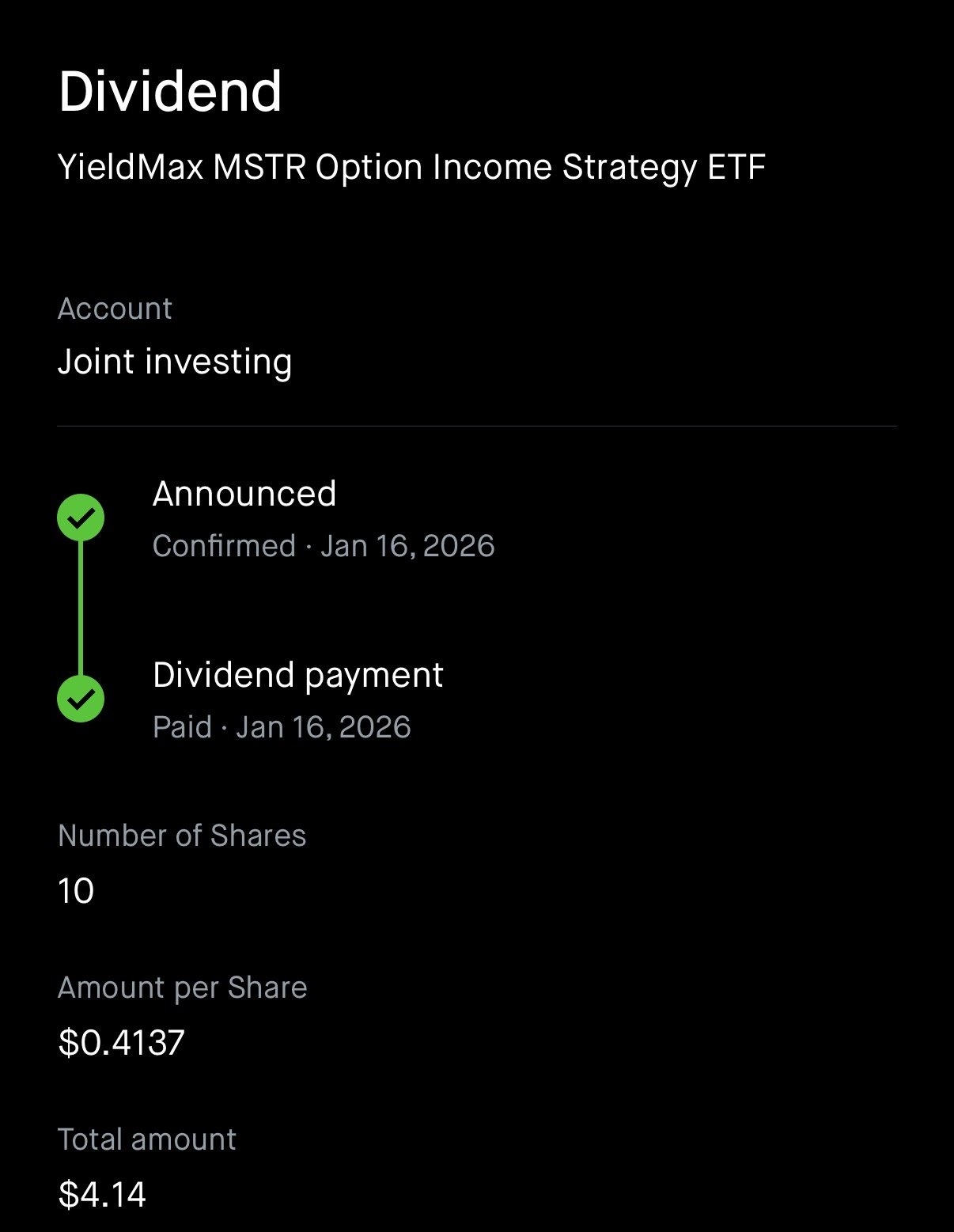Image resolution: width=954 pixels, height=1232 pixels.
Task: Click the Announced step title
Action: [x=244, y=494]
